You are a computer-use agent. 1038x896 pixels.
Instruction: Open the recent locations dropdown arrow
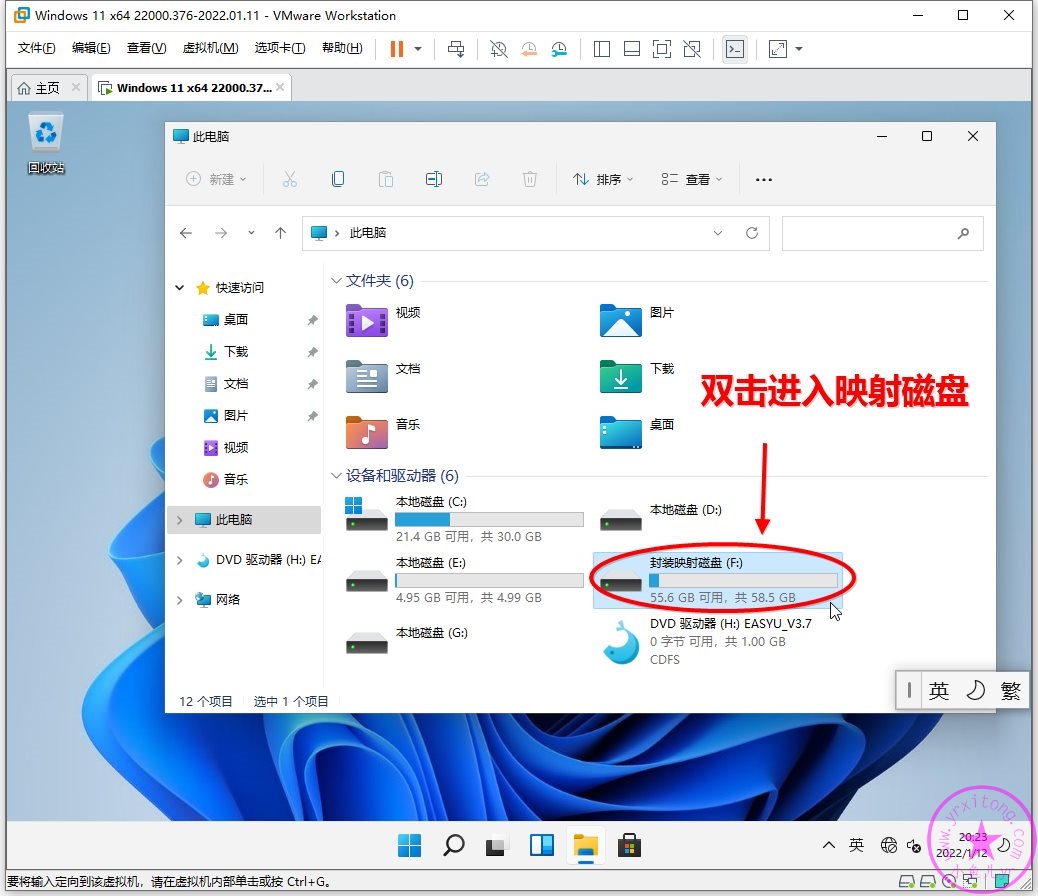pyautogui.click(x=252, y=233)
